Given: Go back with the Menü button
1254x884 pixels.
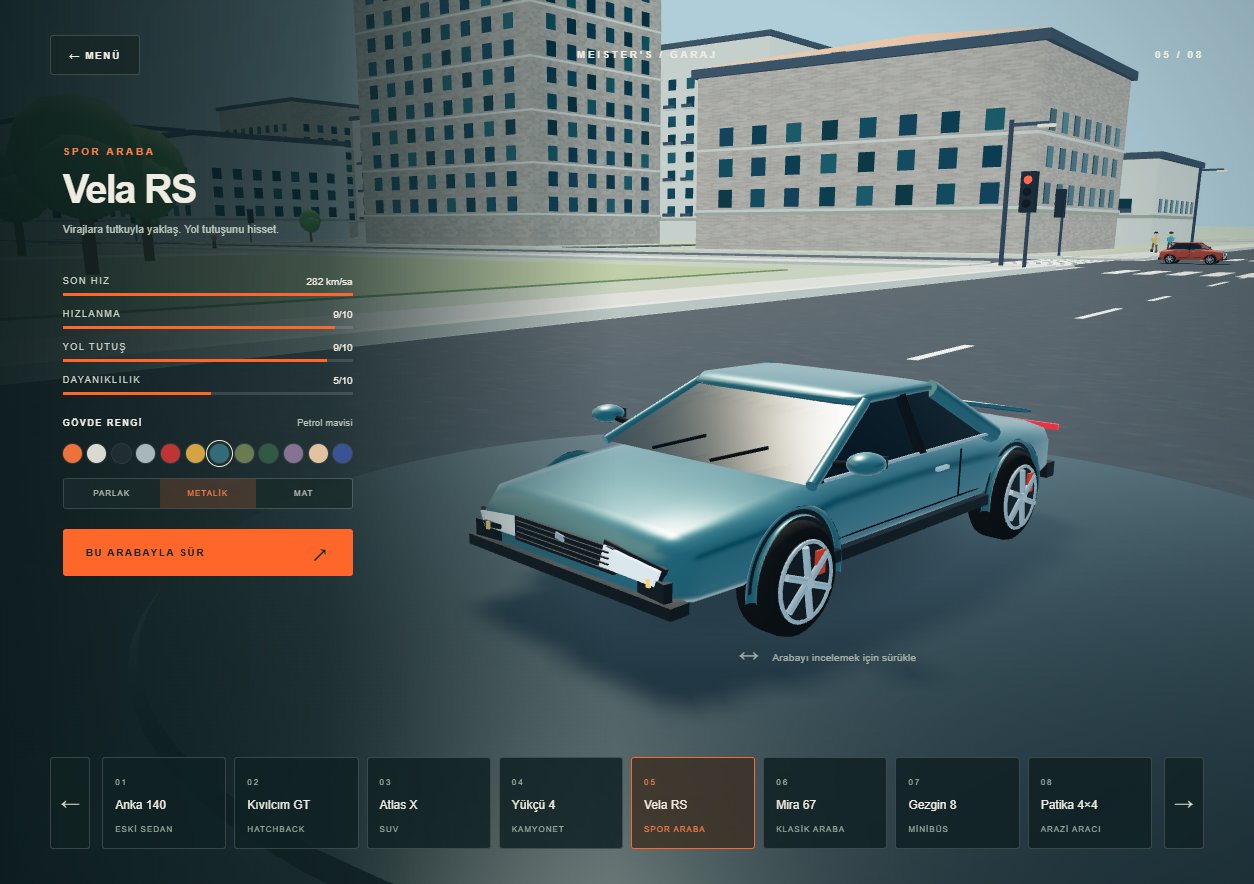Looking at the screenshot, I should [95, 55].
